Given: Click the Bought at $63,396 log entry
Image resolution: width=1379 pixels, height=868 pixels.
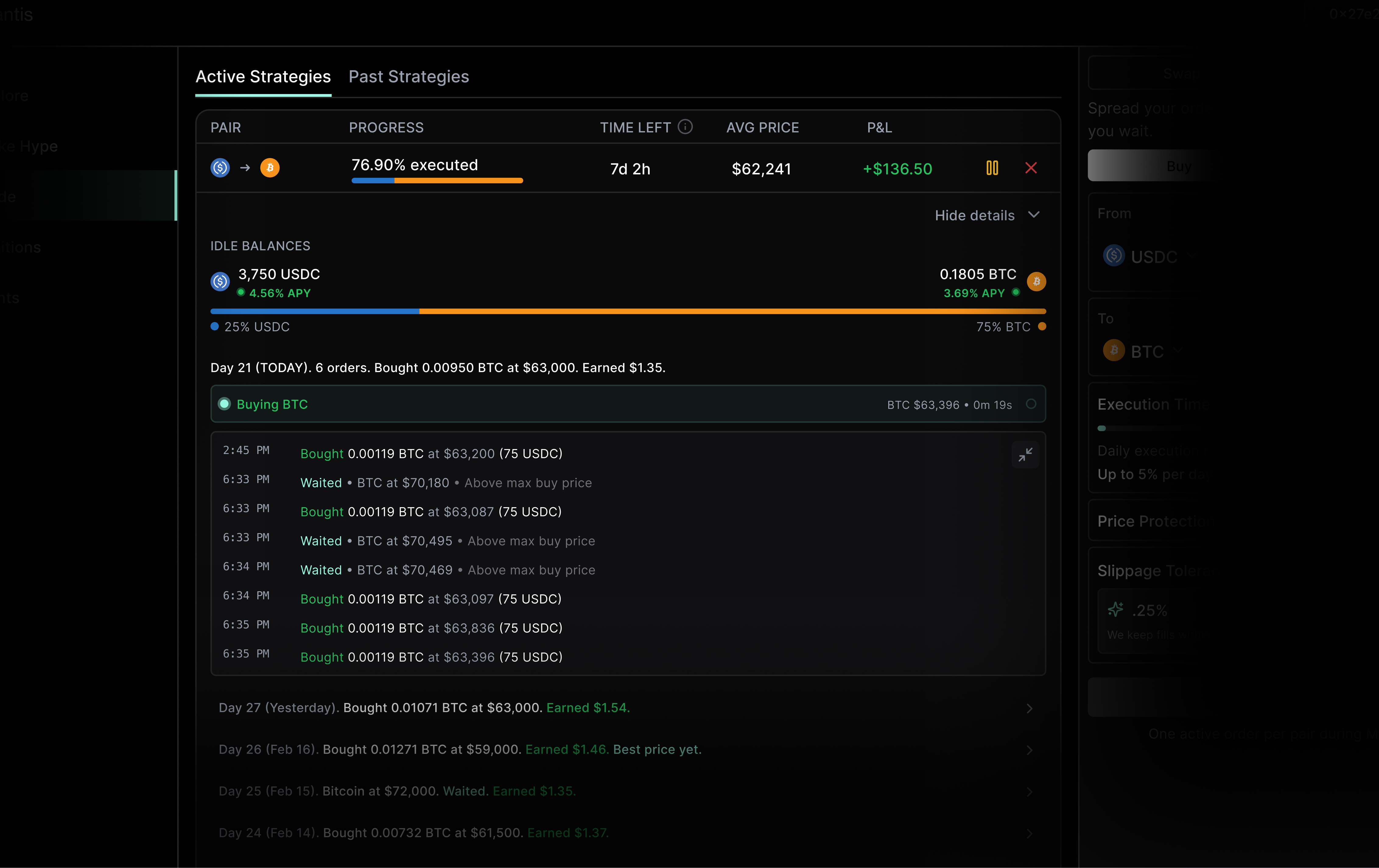Looking at the screenshot, I should [x=431, y=657].
